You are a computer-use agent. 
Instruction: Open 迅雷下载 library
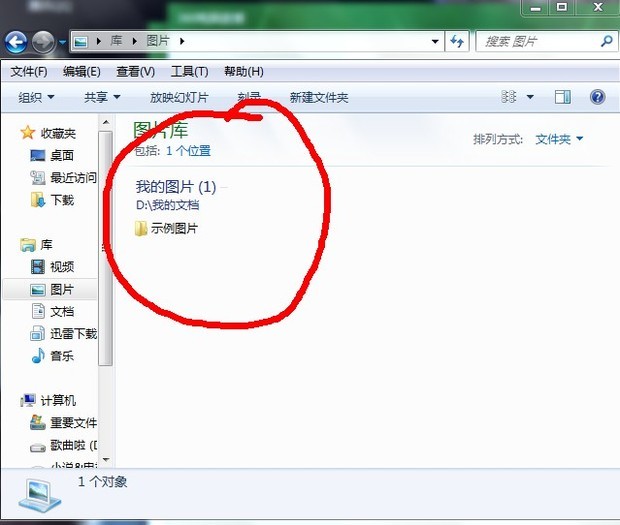click(x=74, y=334)
